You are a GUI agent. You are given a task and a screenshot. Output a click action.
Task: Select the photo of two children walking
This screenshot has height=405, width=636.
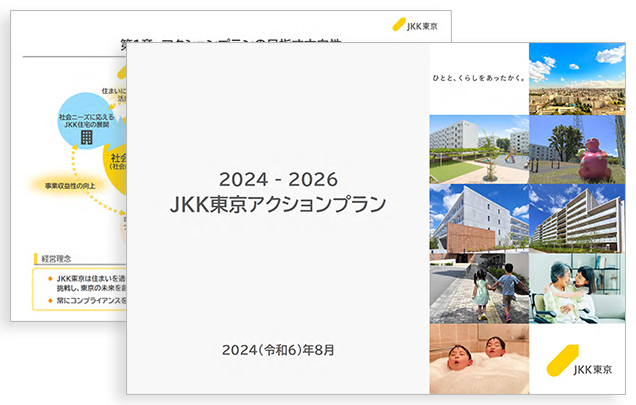(479, 288)
